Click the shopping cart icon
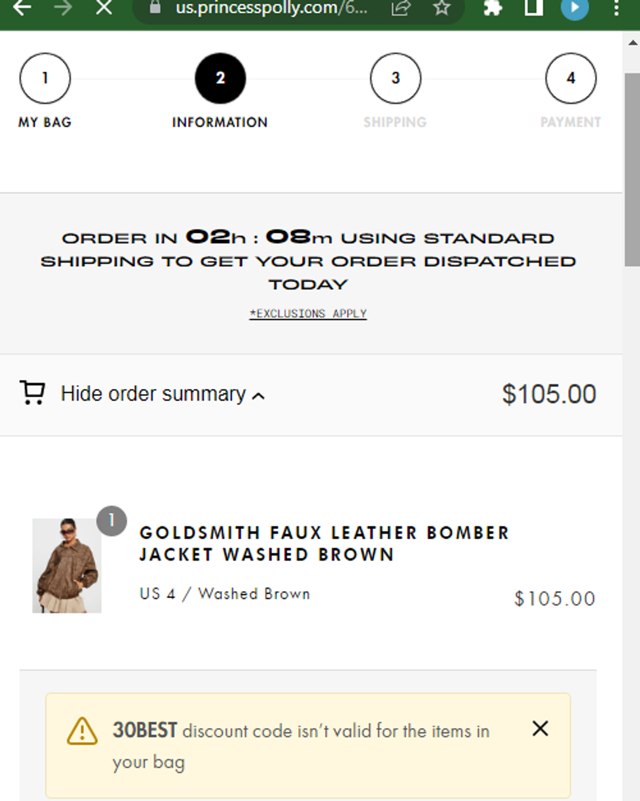The height and width of the screenshot is (801, 640). (x=33, y=393)
